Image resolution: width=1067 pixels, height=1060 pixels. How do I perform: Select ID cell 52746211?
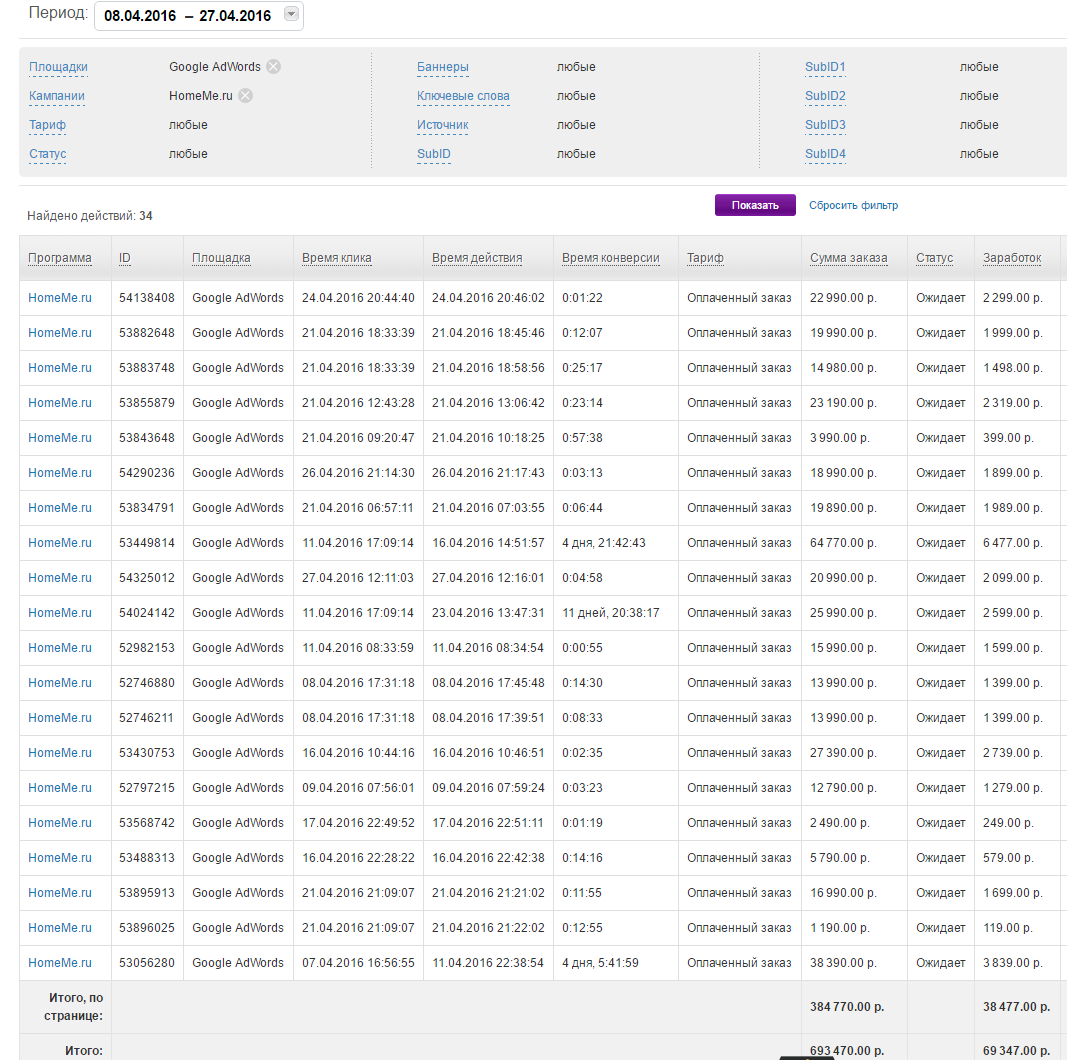[x=146, y=718]
